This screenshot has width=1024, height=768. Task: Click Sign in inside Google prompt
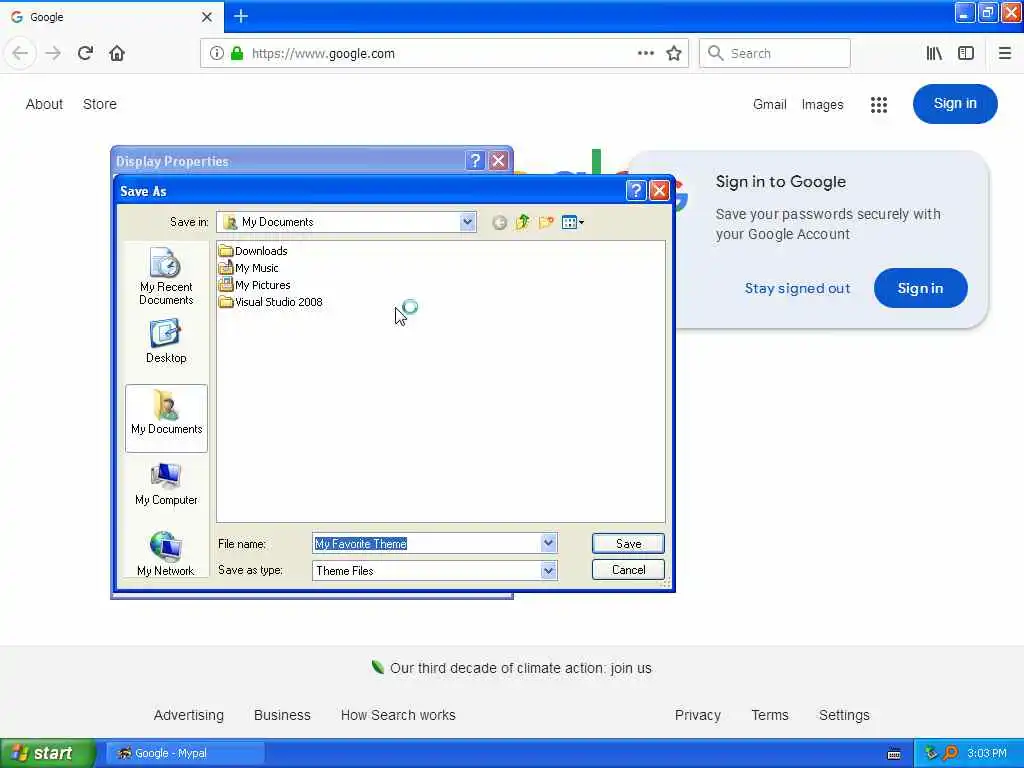[x=920, y=288]
